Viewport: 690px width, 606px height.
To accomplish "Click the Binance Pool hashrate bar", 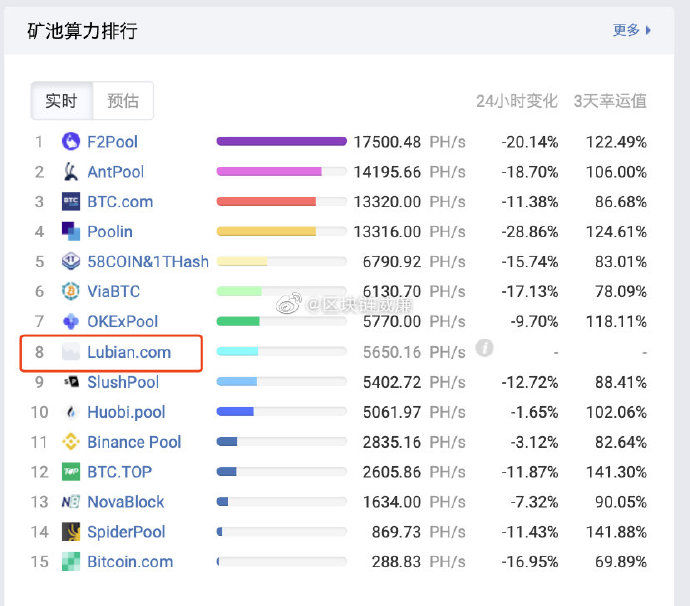I will click(x=227, y=441).
